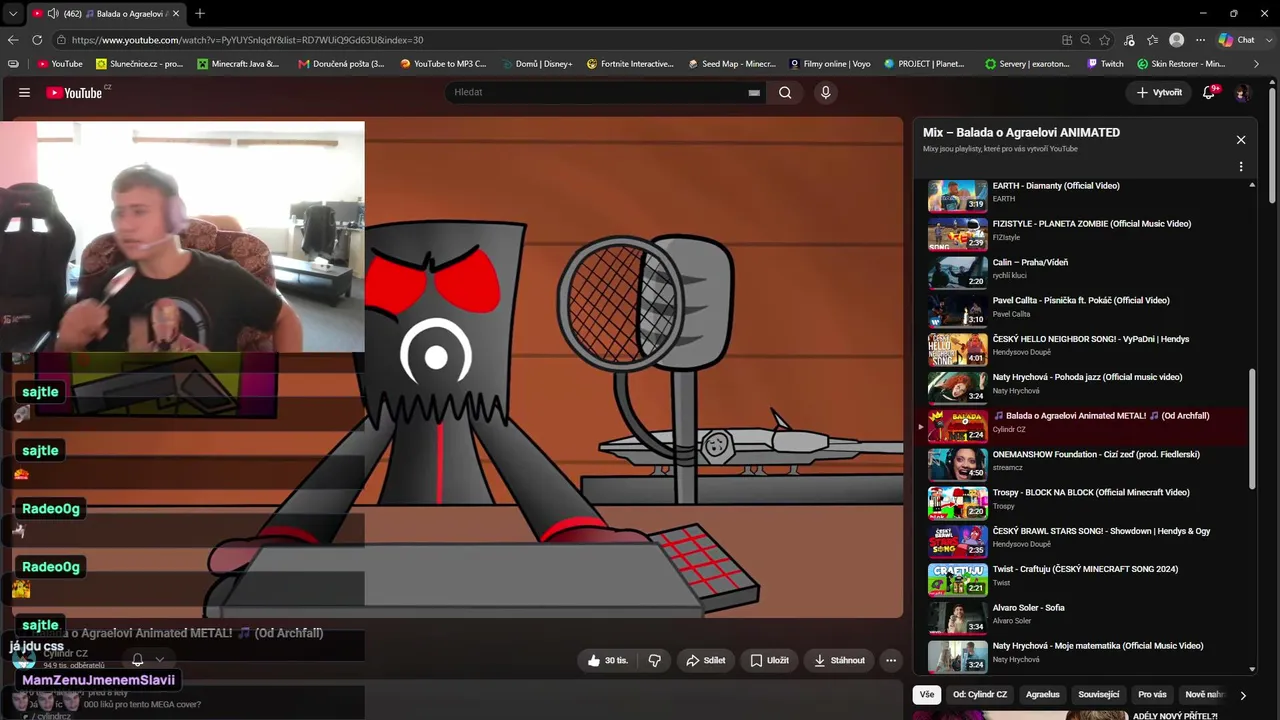Screen dimensions: 1280x720
Task: Play ONEMANSHOW Foundation - Cizí zeď item
Action: tap(1085, 465)
